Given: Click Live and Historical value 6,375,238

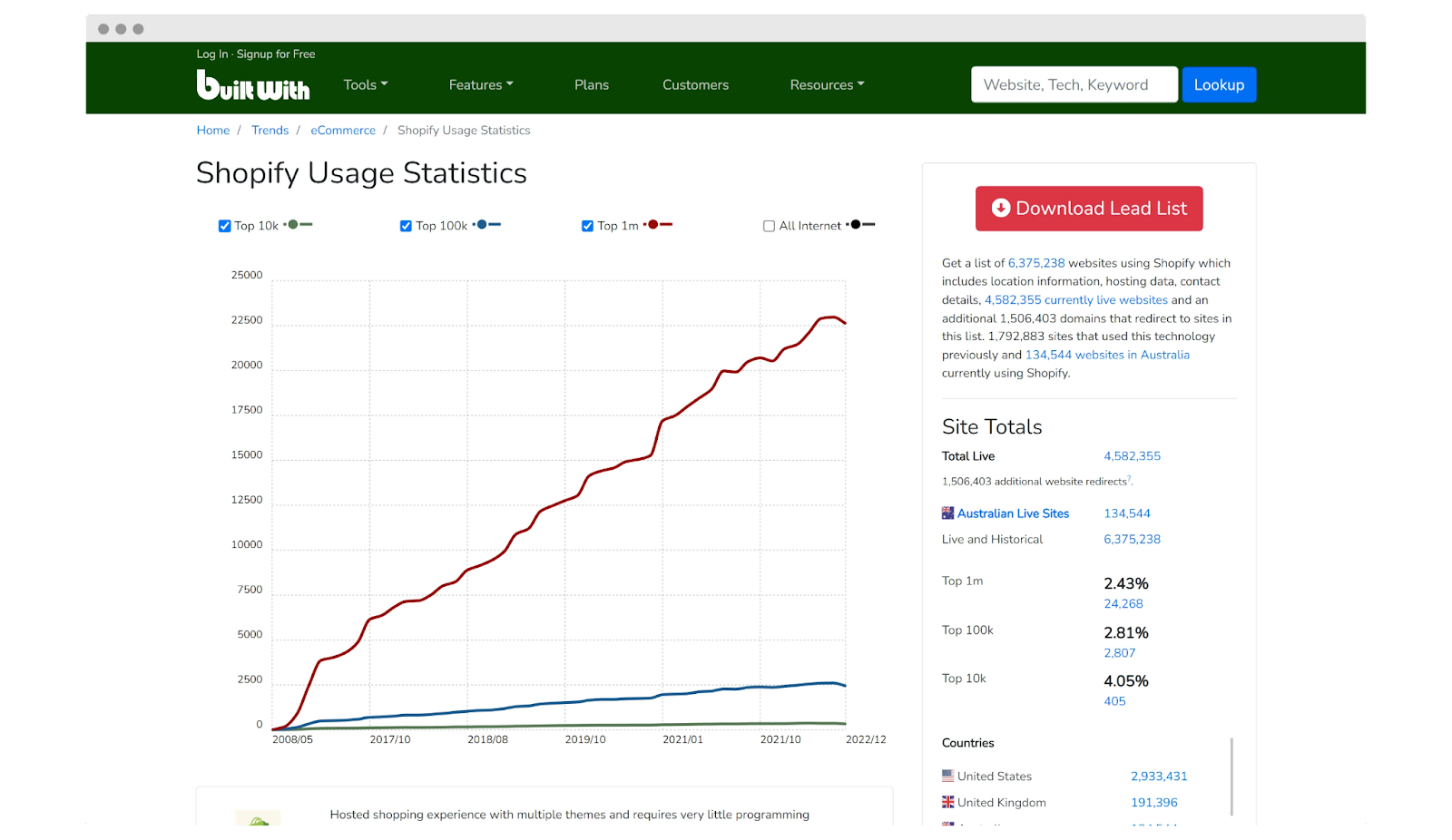Looking at the screenshot, I should point(1132,539).
